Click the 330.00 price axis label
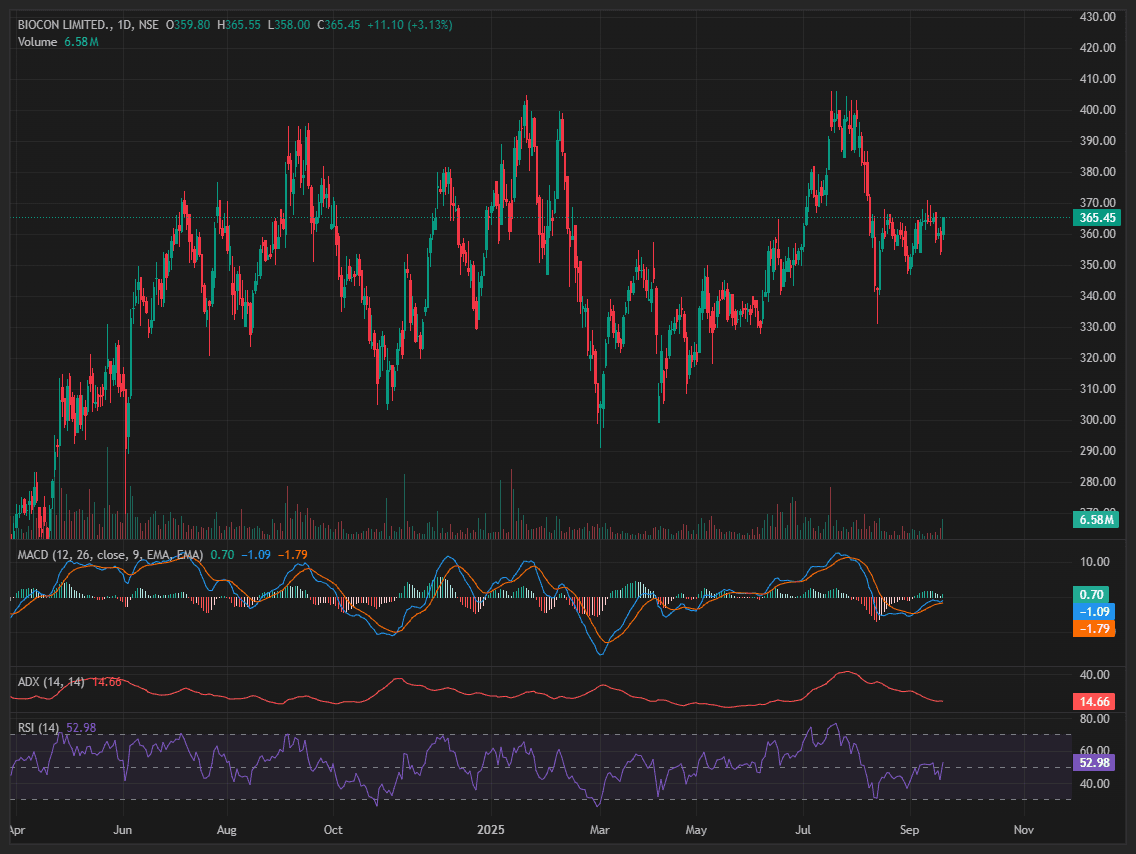This screenshot has height=854, width=1136. click(x=1097, y=327)
